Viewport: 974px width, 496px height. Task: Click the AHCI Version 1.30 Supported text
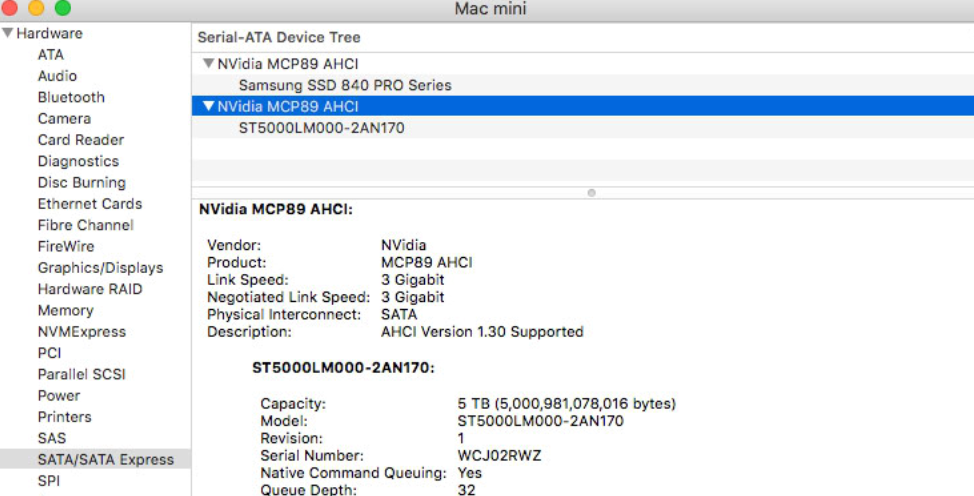pyautogui.click(x=482, y=331)
